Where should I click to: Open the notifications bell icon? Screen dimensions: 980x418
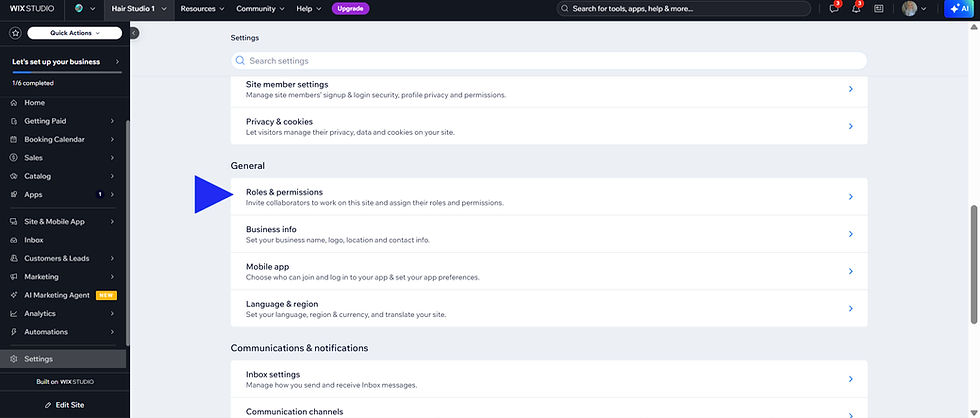pos(856,9)
